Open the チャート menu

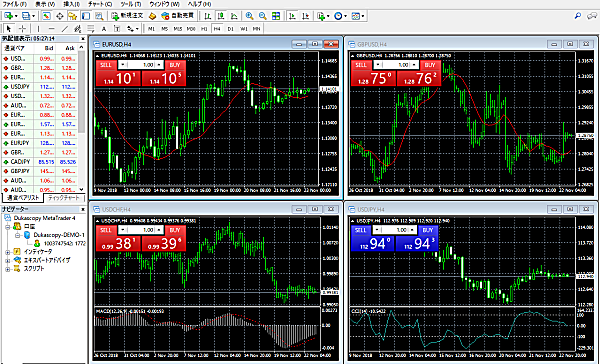pyautogui.click(x=100, y=4)
